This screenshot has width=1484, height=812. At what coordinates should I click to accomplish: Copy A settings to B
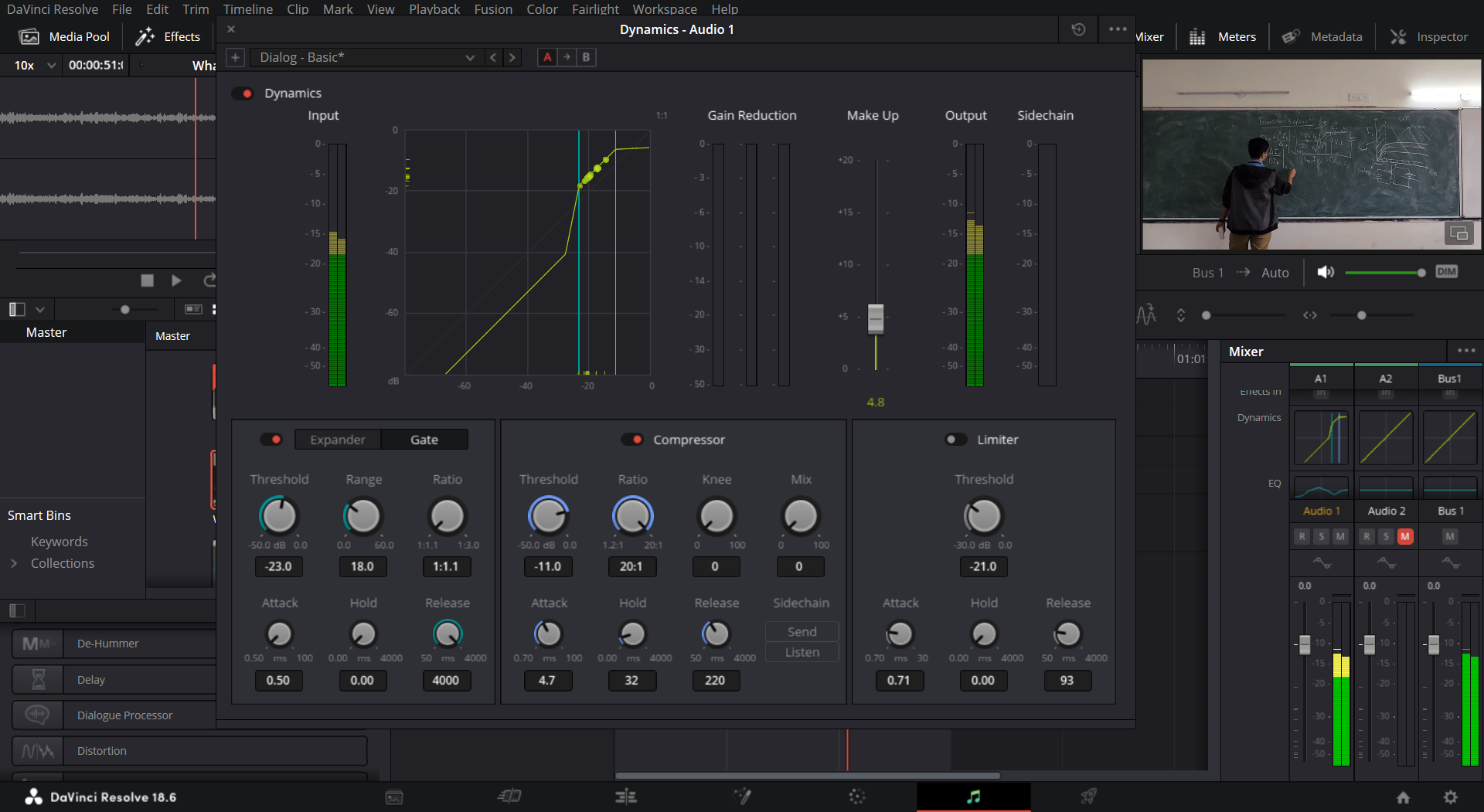567,57
